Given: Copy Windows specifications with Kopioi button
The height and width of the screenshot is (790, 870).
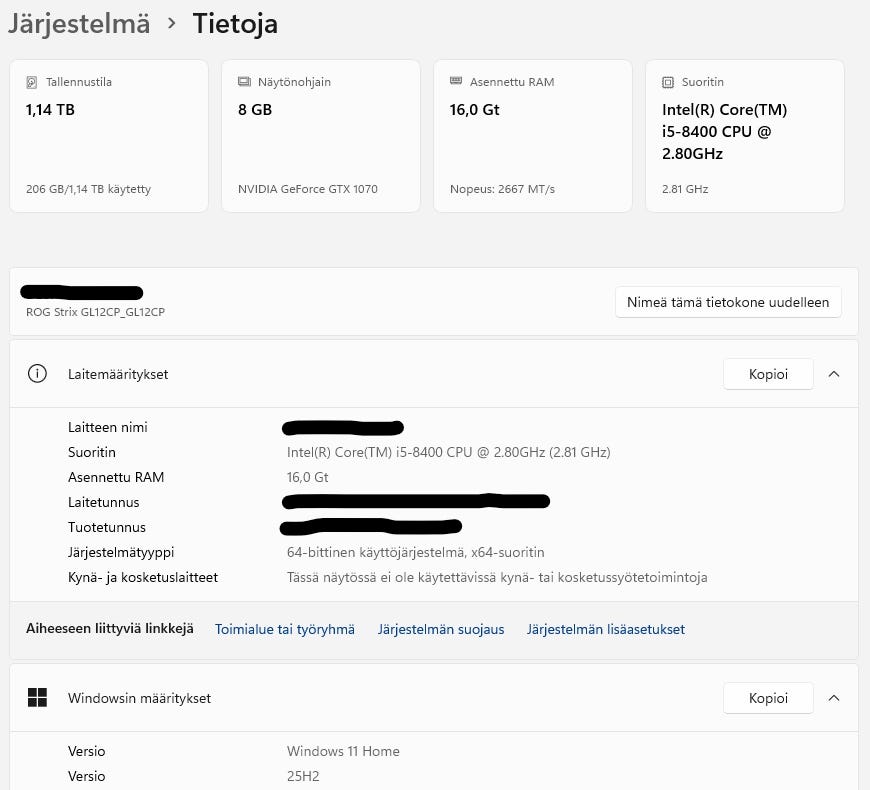Looking at the screenshot, I should pyautogui.click(x=768, y=698).
